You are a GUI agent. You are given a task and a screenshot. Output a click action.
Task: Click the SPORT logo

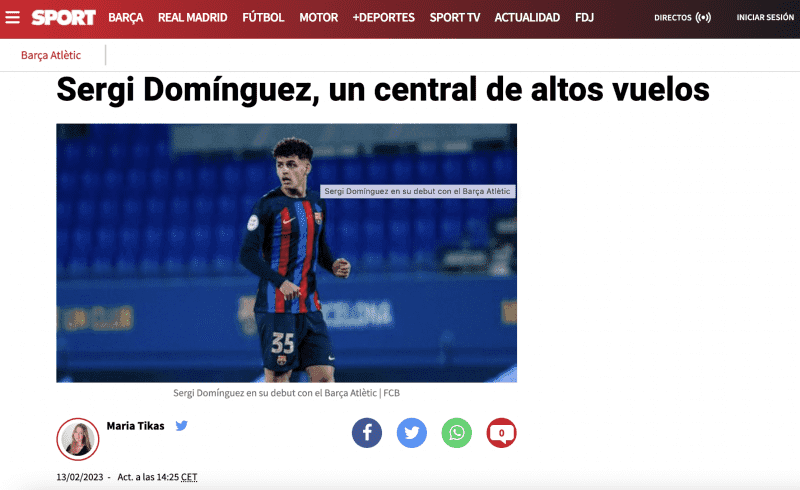click(63, 18)
